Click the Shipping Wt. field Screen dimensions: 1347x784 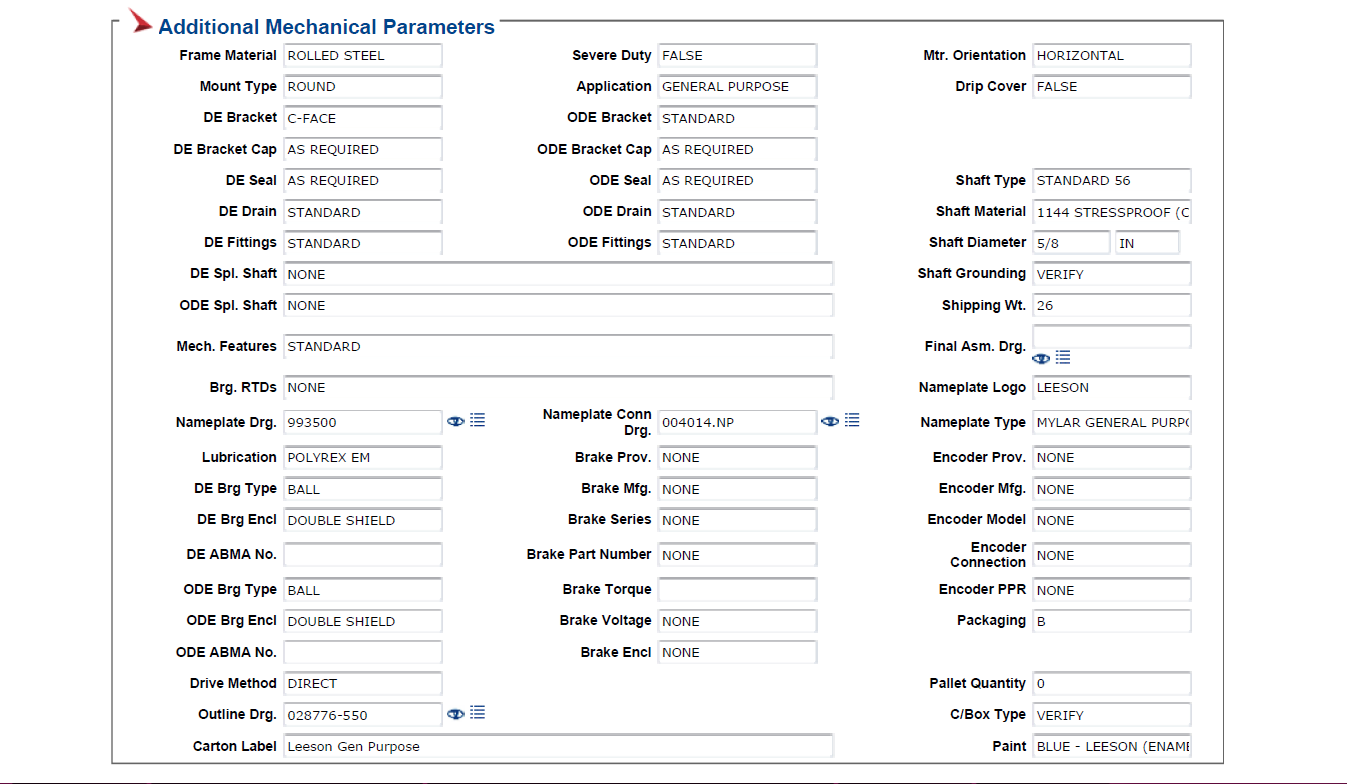pos(1112,305)
